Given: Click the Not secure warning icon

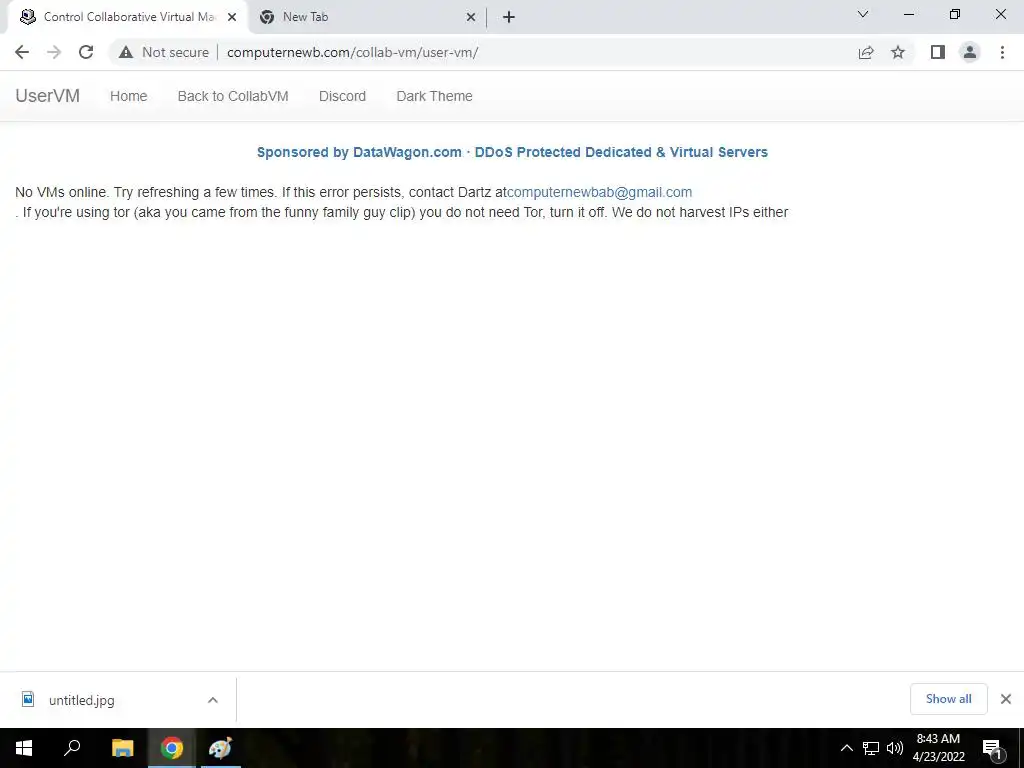Looking at the screenshot, I should coord(126,52).
